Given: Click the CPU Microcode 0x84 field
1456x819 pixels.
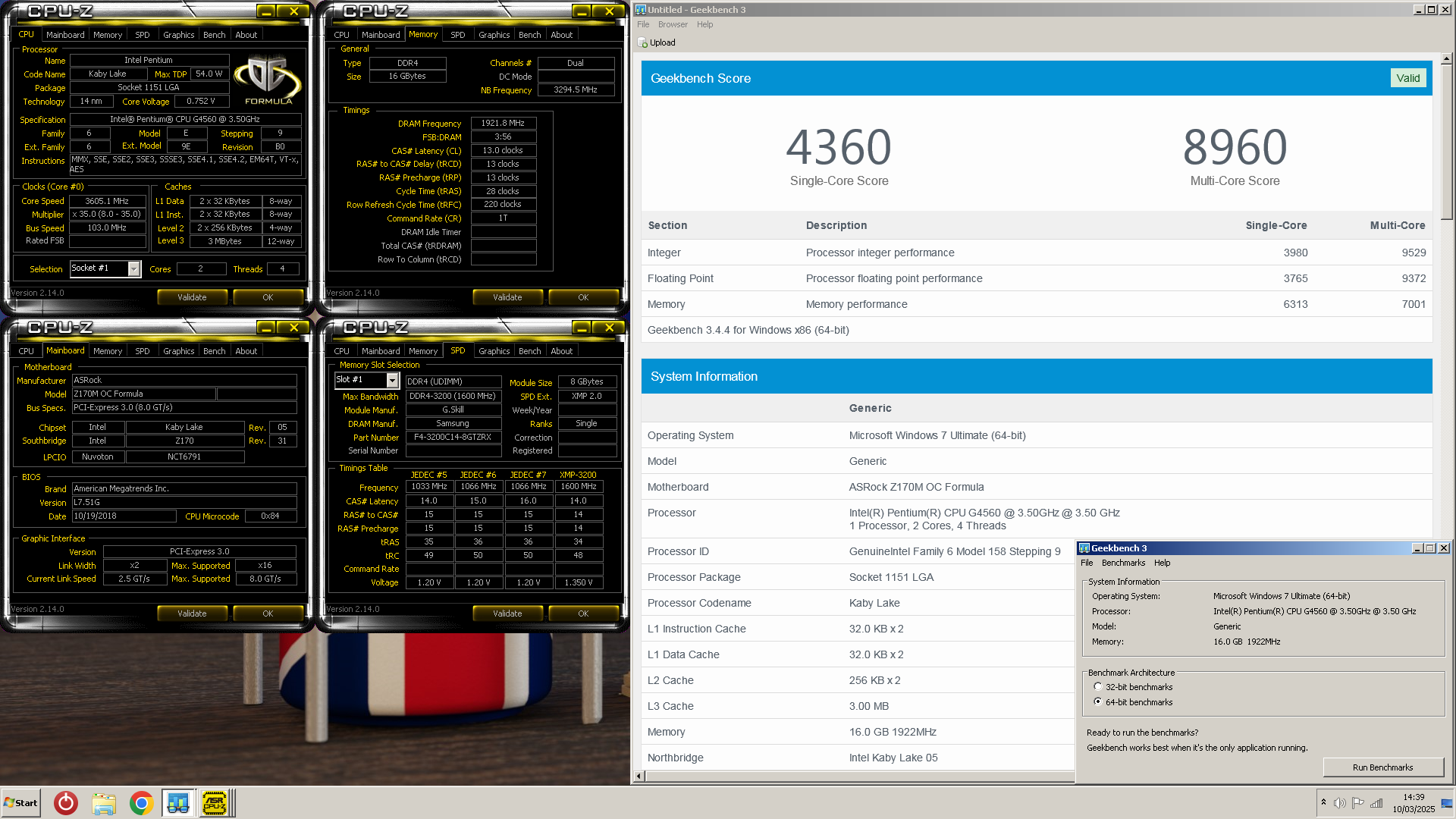Looking at the screenshot, I should (x=270, y=516).
